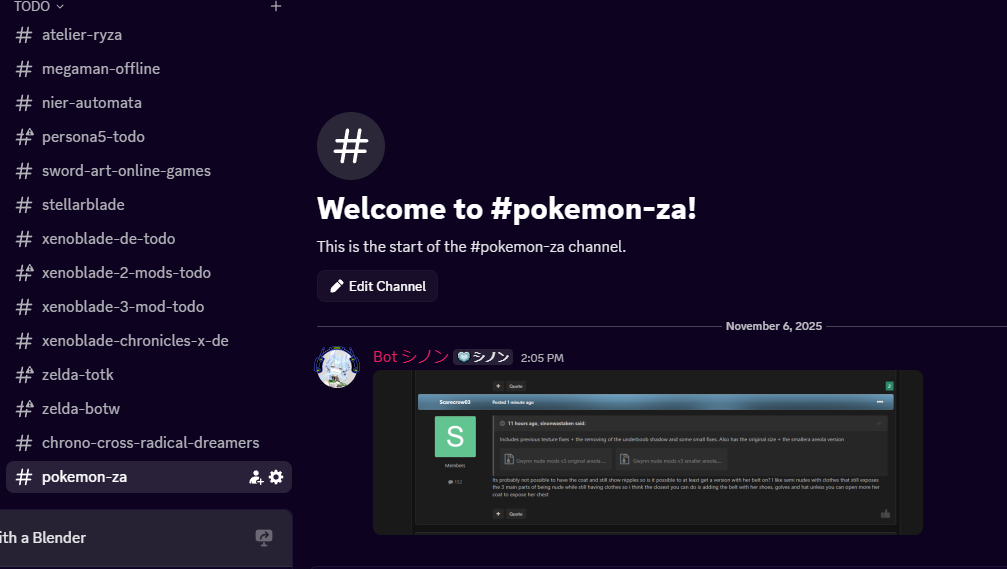1007x569 pixels.
Task: Click the large hash welcome icon
Action: 351,146
